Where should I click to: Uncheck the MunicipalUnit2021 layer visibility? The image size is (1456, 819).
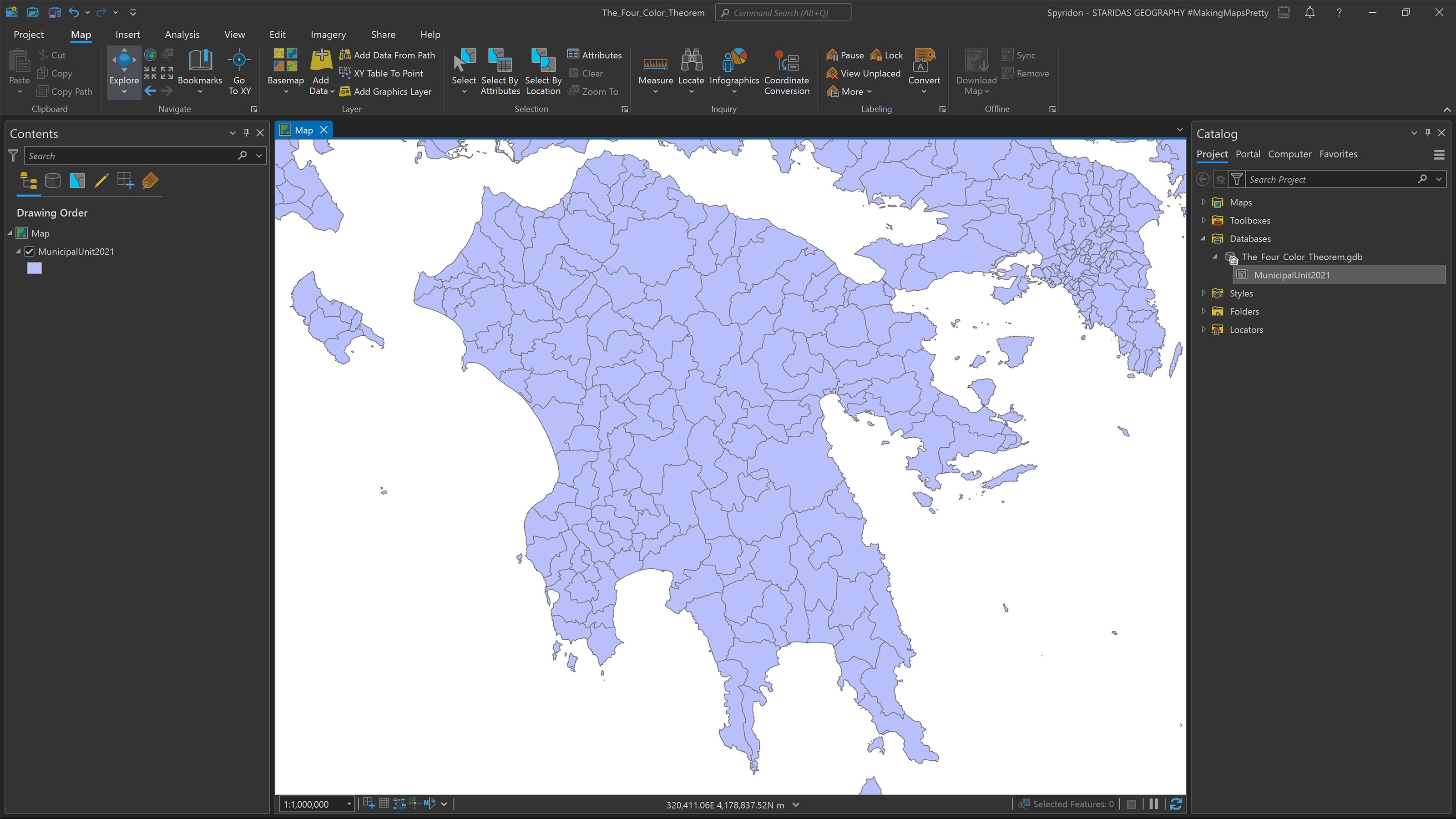tap(30, 252)
